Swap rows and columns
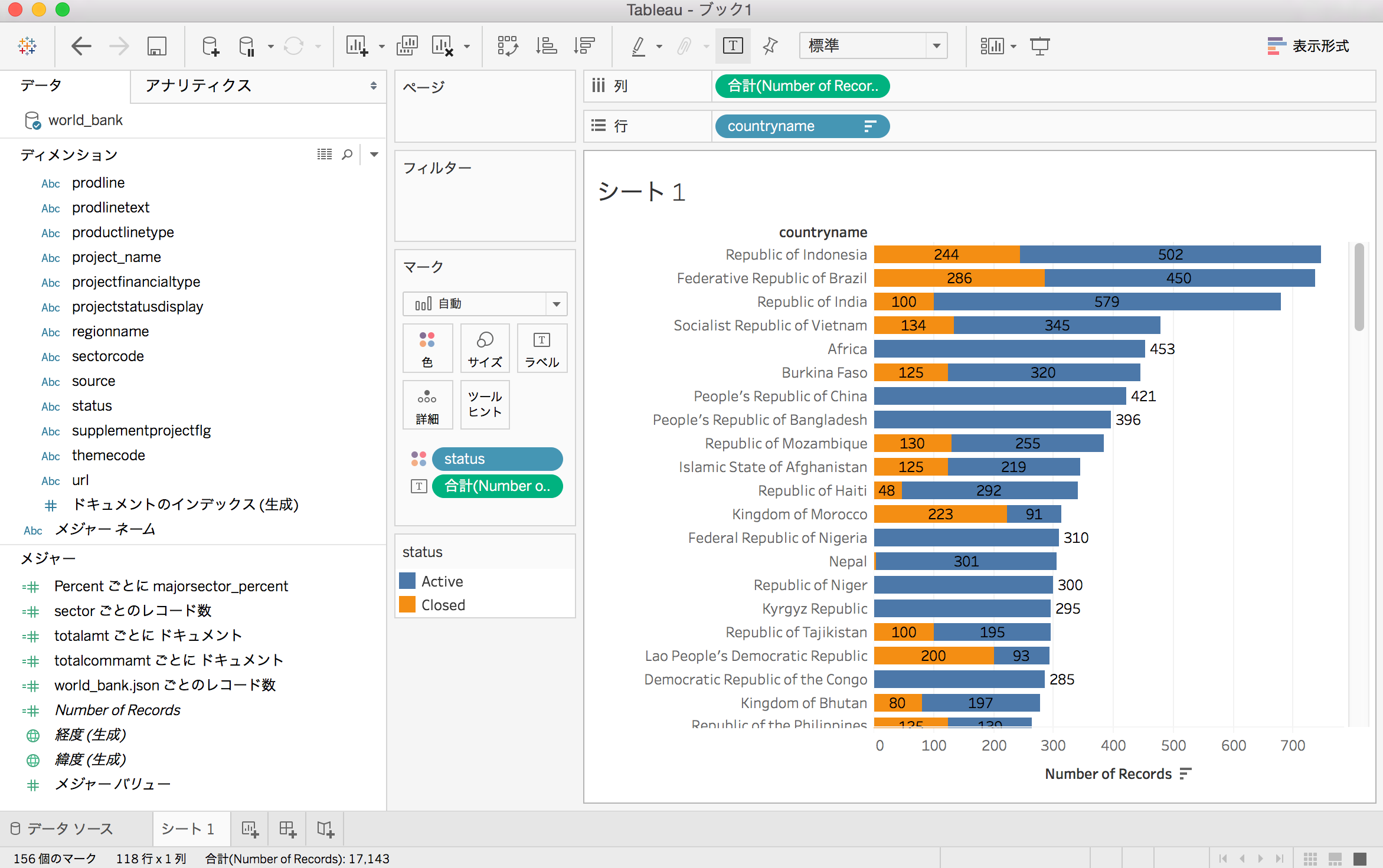Screen dimensions: 1383x868 (508, 45)
